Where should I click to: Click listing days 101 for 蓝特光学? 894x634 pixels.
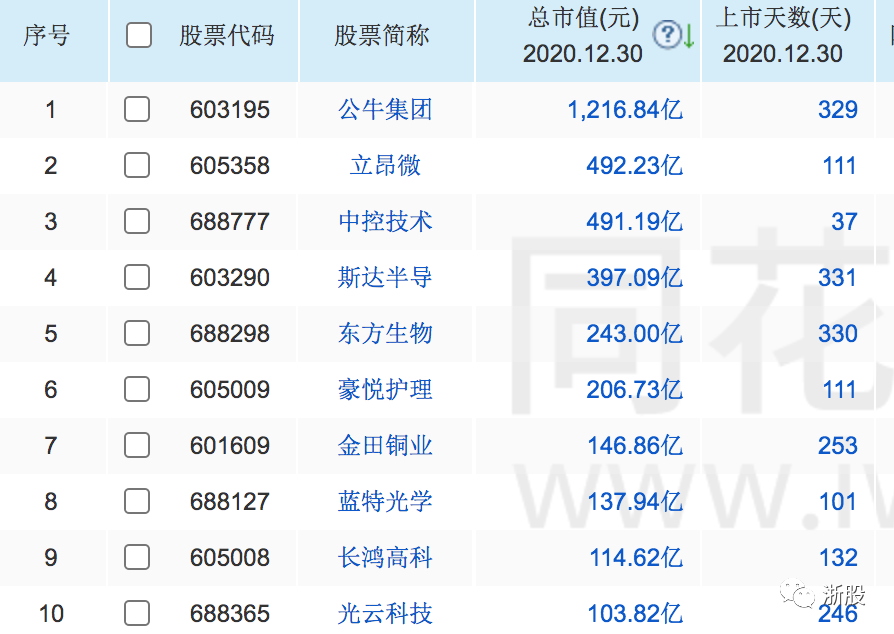click(x=838, y=501)
